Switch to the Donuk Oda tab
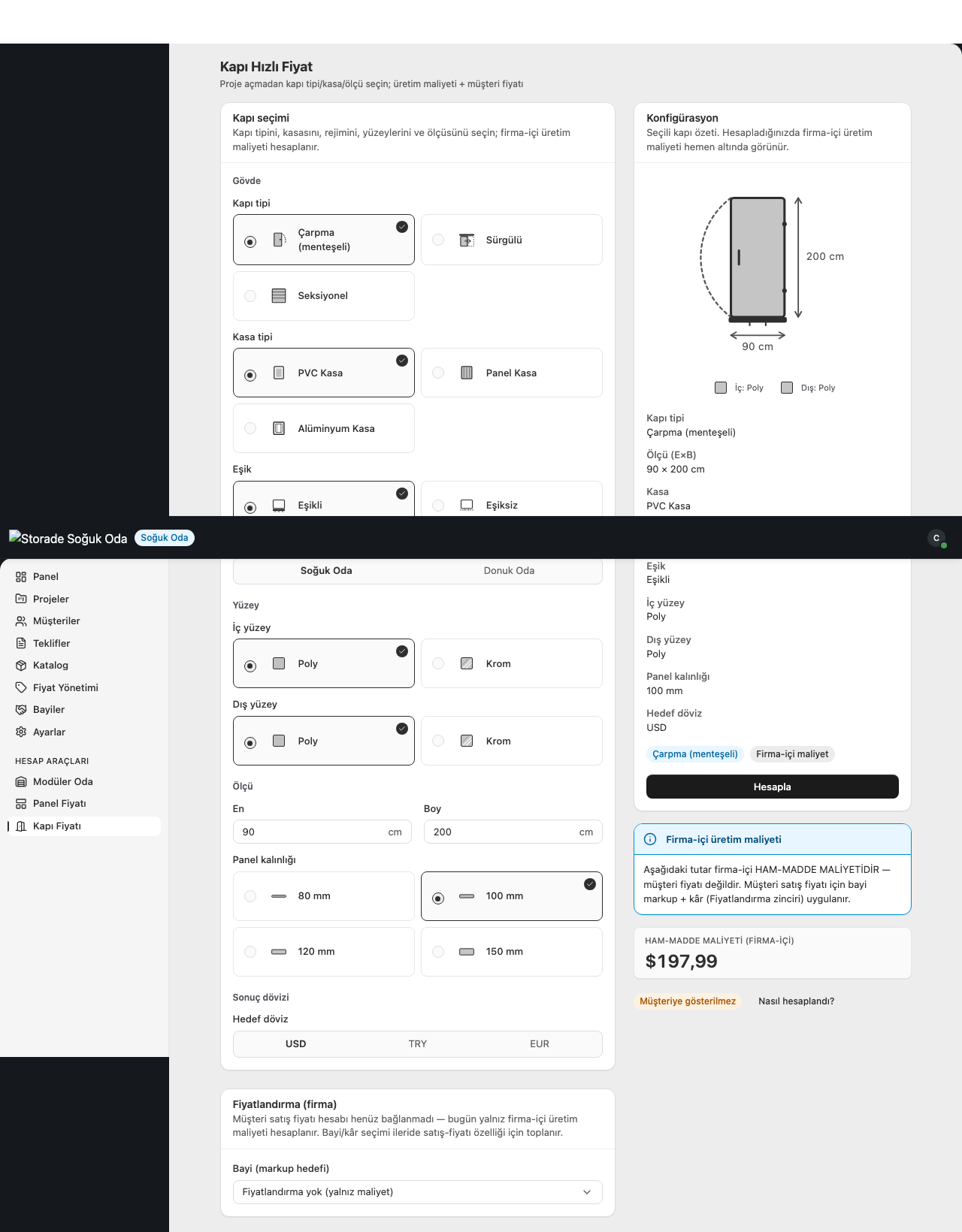 click(x=509, y=571)
